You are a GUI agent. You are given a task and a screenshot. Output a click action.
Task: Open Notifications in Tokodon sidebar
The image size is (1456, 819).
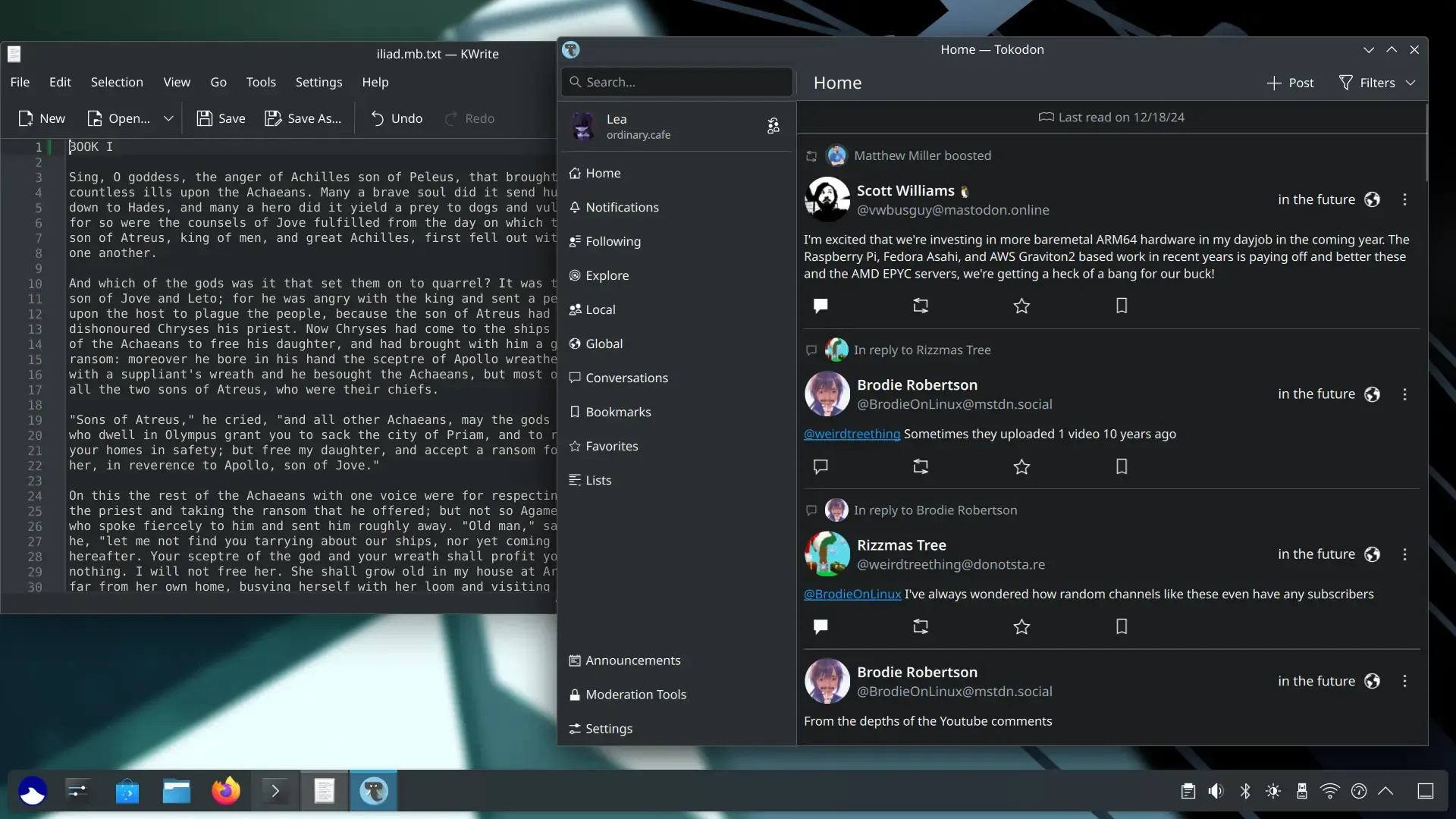(677, 207)
